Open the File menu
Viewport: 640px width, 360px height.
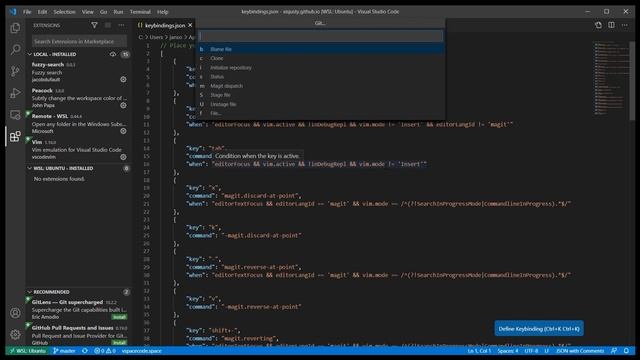(x=27, y=12)
